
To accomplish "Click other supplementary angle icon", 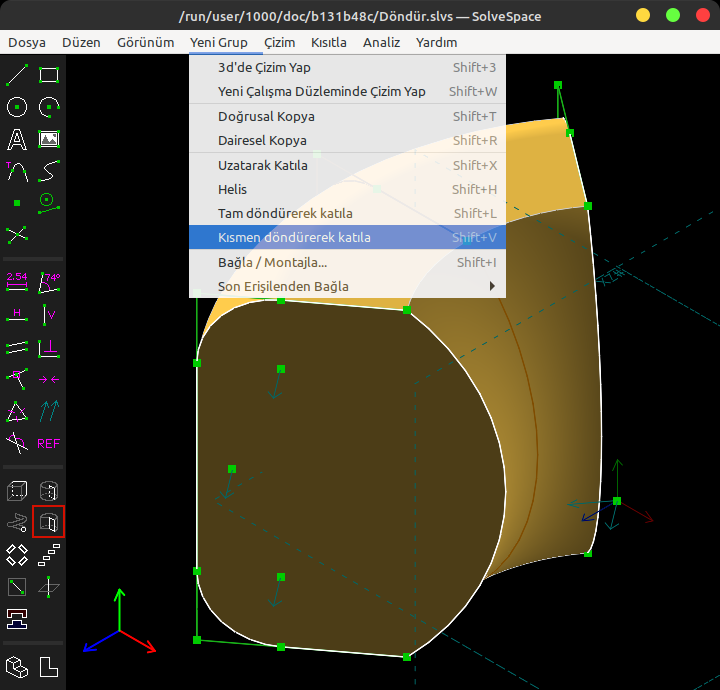I will pyautogui.click(x=17, y=443).
